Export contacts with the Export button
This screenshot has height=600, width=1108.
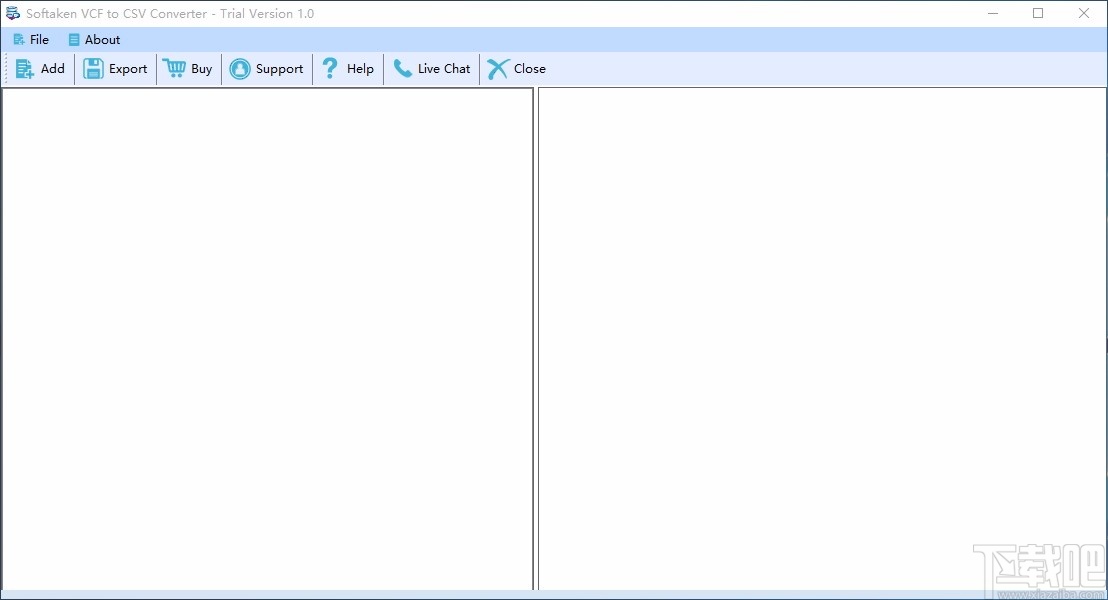pos(115,68)
